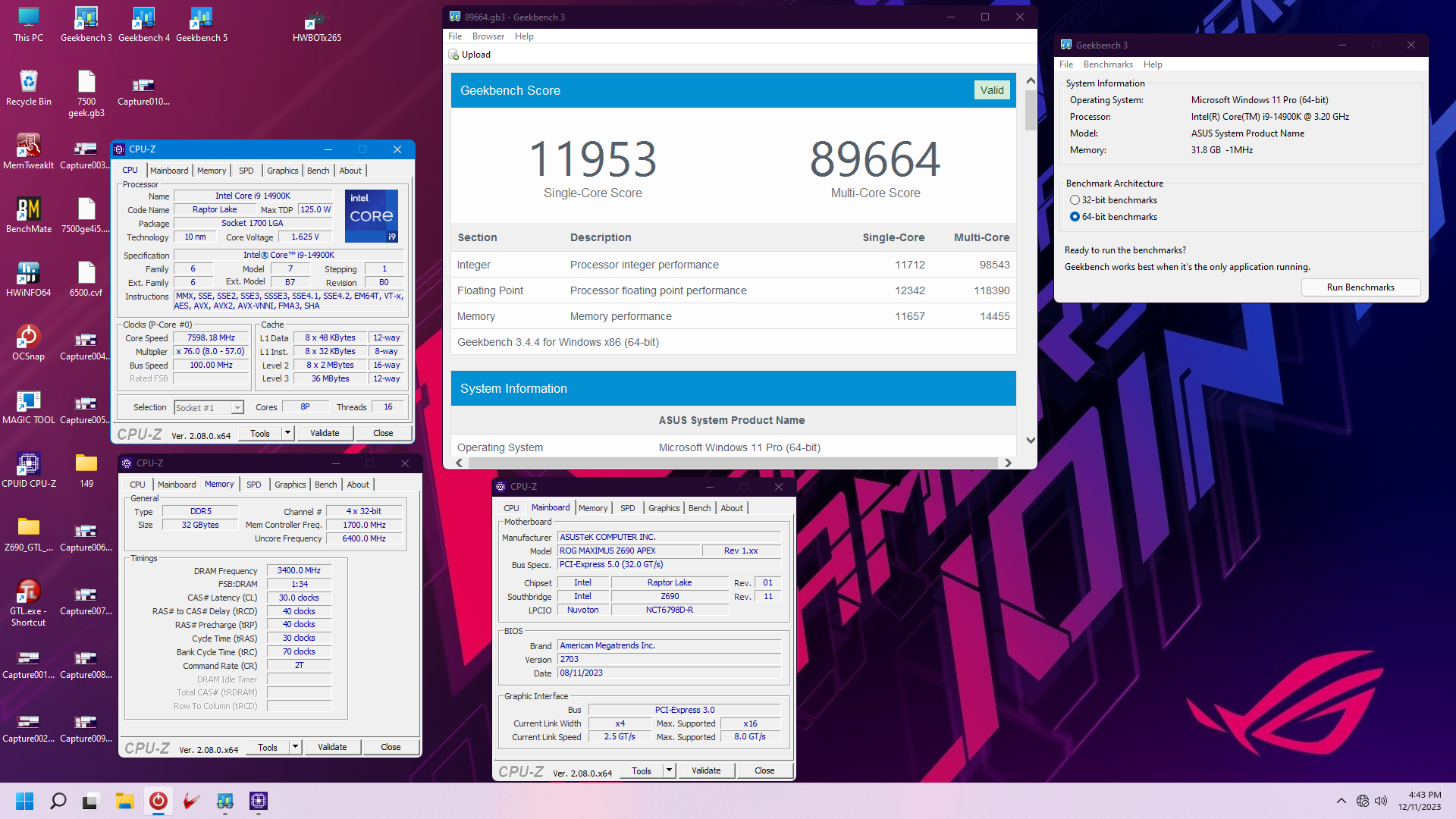Click the OCSnap icon in the taskbar
Image resolution: width=1456 pixels, height=819 pixels.
(x=158, y=801)
